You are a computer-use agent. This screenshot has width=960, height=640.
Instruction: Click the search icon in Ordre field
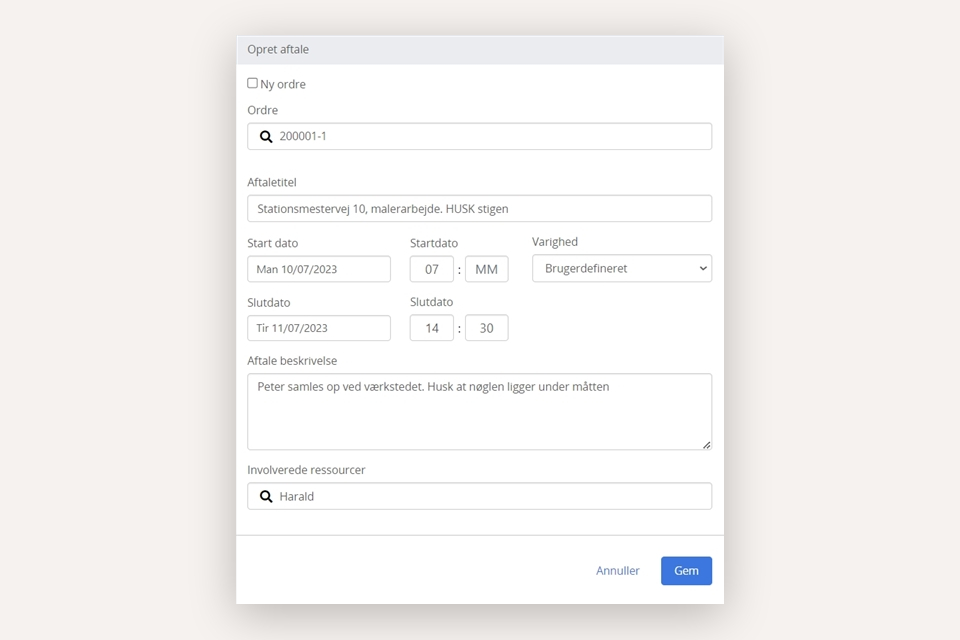click(x=266, y=137)
